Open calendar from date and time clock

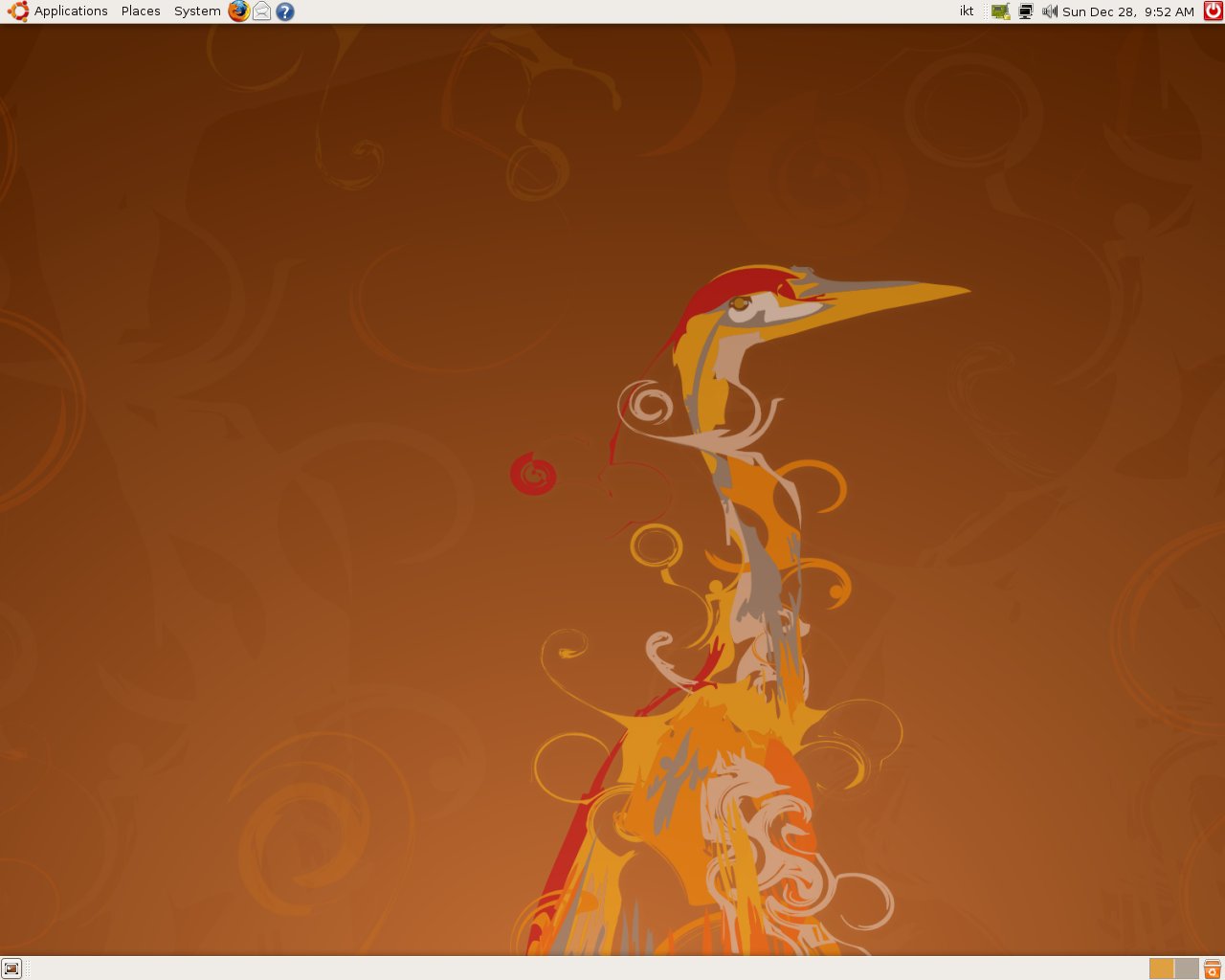point(1128,11)
